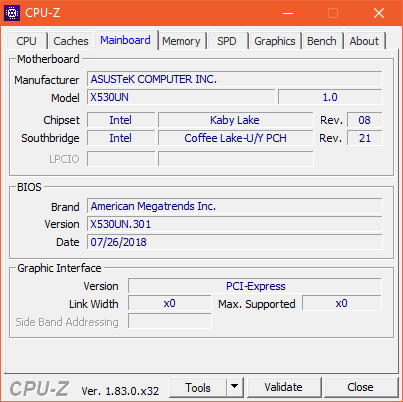Click the Model field showing X530UN
403x402 pixels.
tap(181, 97)
